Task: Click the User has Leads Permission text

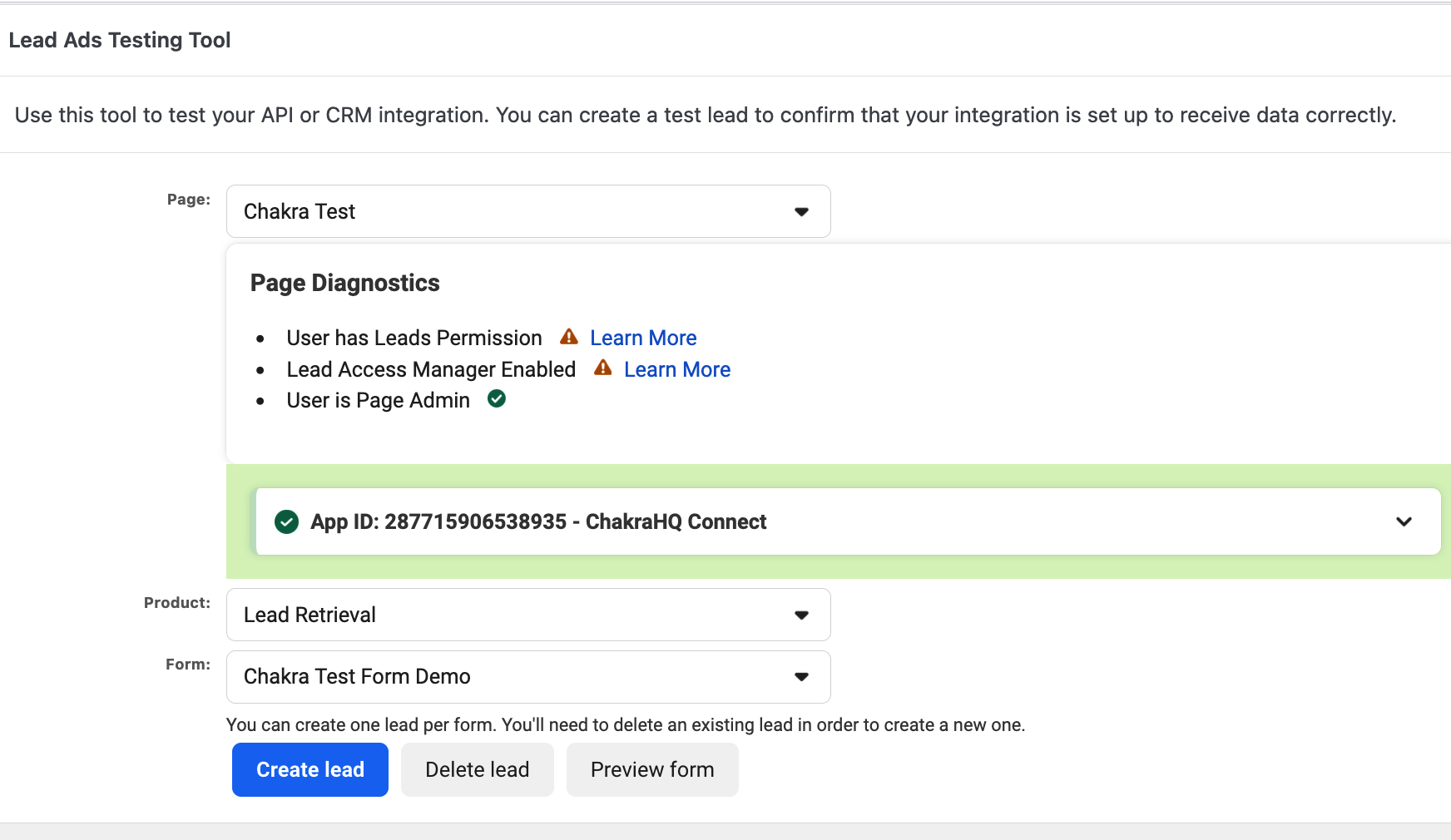Action: (x=414, y=338)
